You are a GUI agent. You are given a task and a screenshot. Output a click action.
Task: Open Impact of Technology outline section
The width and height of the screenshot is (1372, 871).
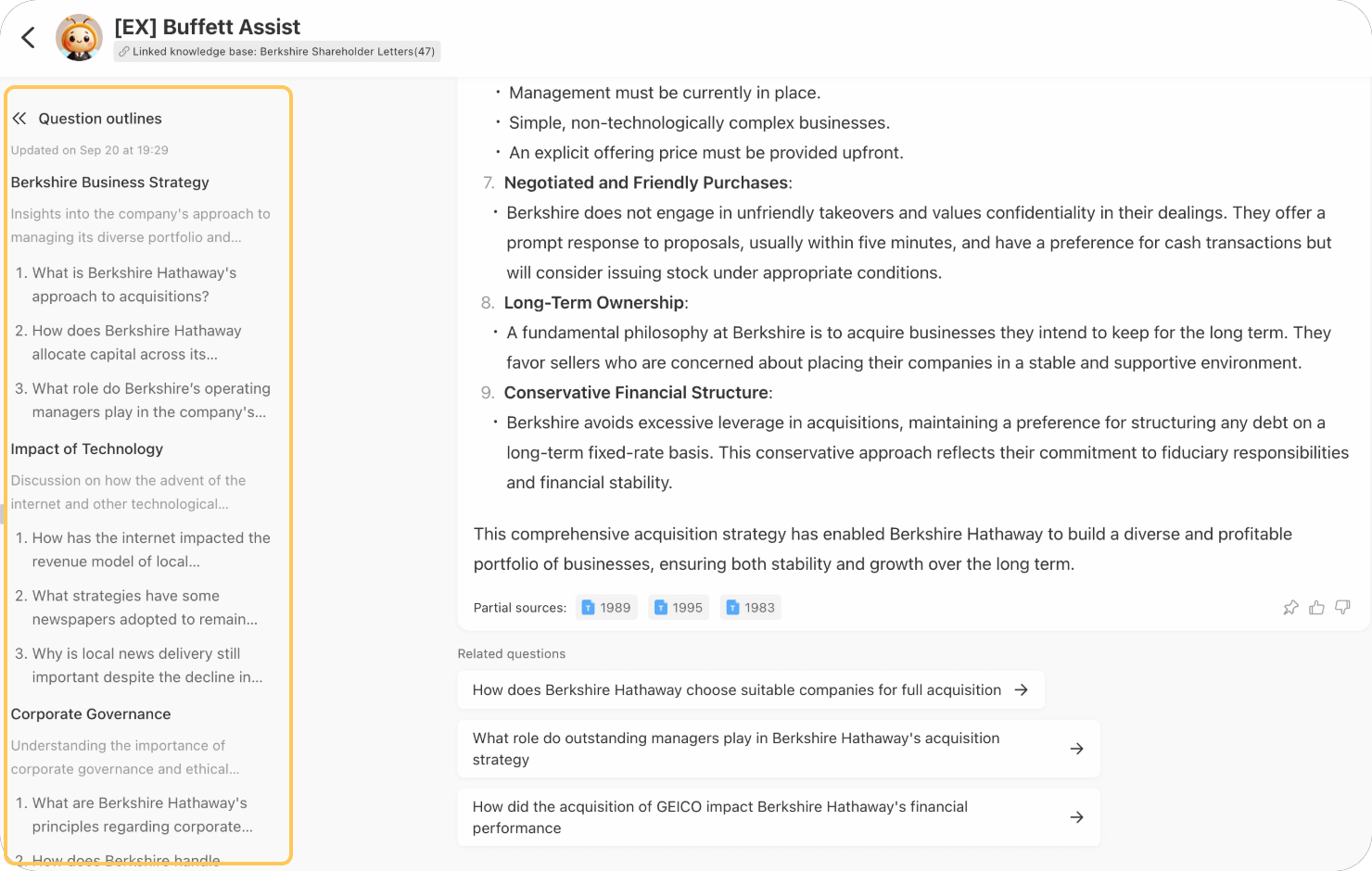pyautogui.click(x=87, y=449)
